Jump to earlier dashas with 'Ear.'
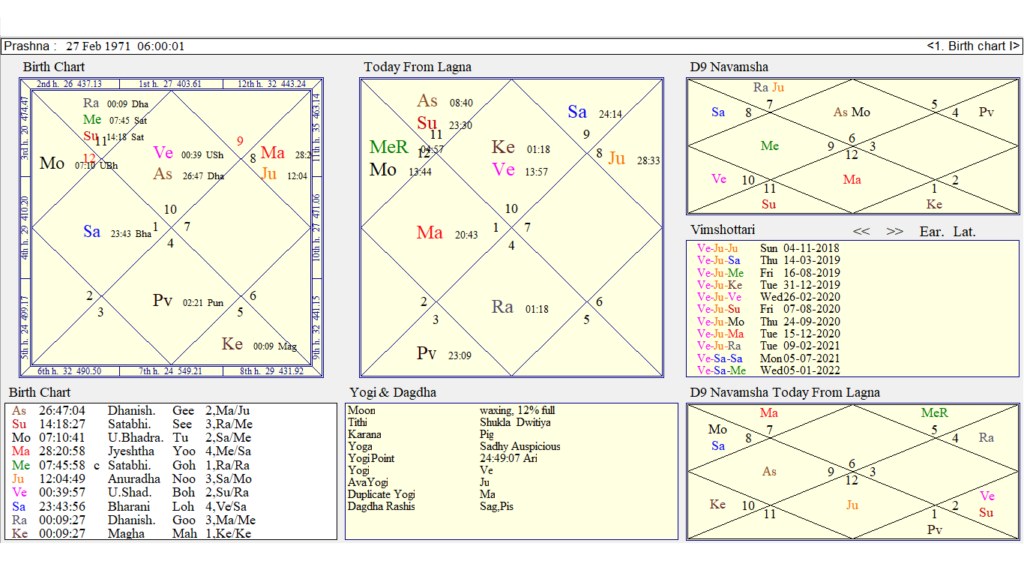This screenshot has height=576, width=1024. click(931, 232)
